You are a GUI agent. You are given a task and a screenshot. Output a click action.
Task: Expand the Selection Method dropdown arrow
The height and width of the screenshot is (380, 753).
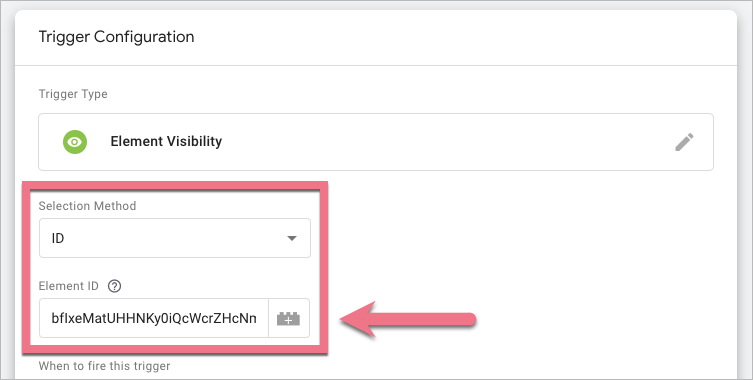(x=291, y=238)
